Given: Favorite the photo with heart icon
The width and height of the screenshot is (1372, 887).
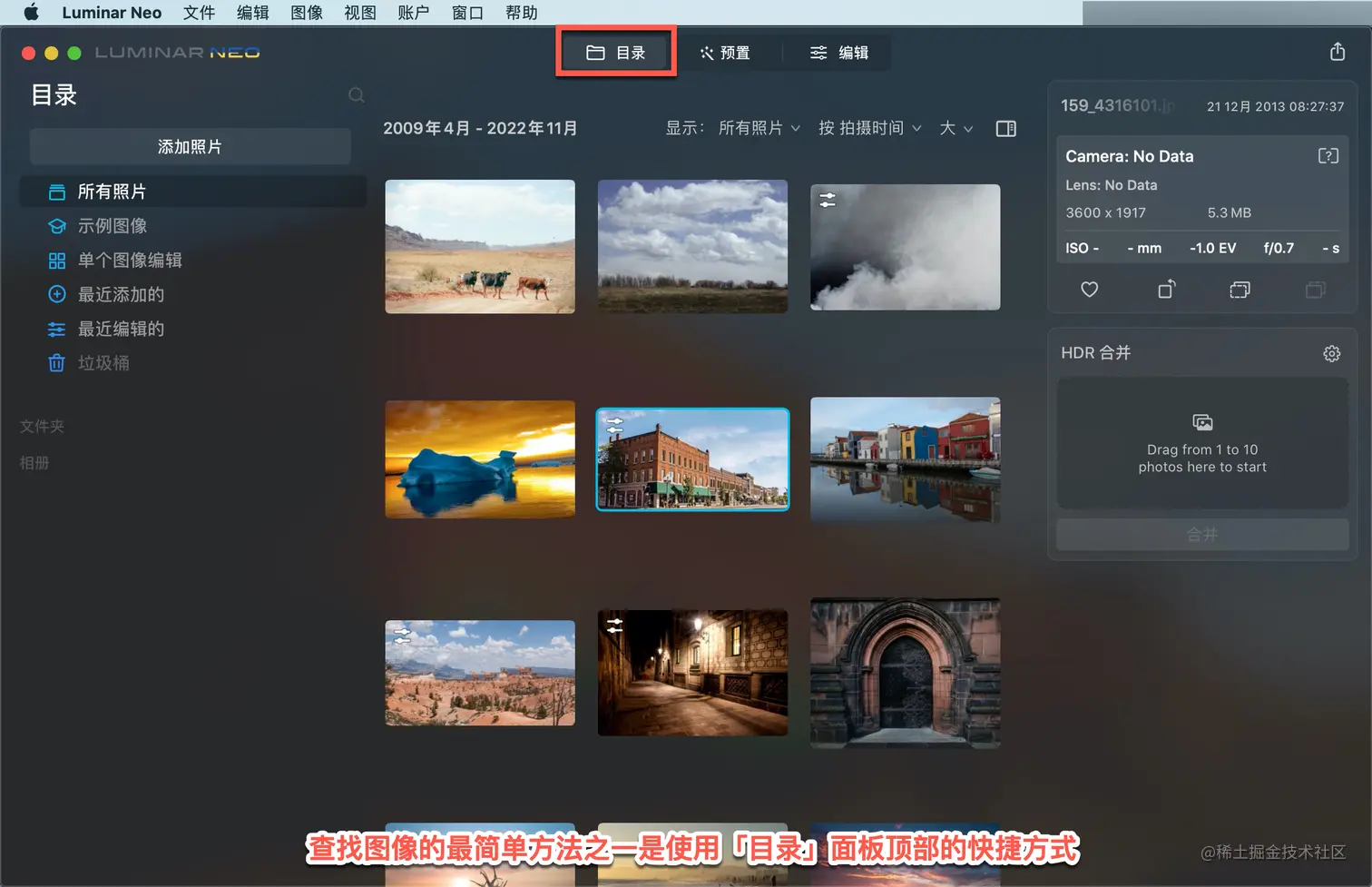Looking at the screenshot, I should pos(1090,290).
